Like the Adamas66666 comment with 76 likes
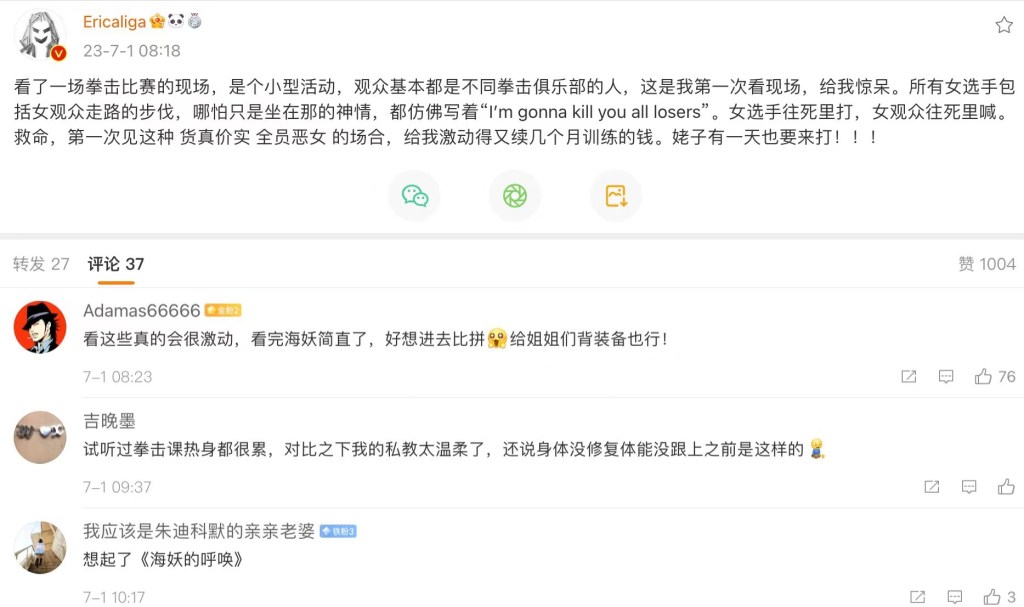1024x607 pixels. pyautogui.click(x=984, y=377)
